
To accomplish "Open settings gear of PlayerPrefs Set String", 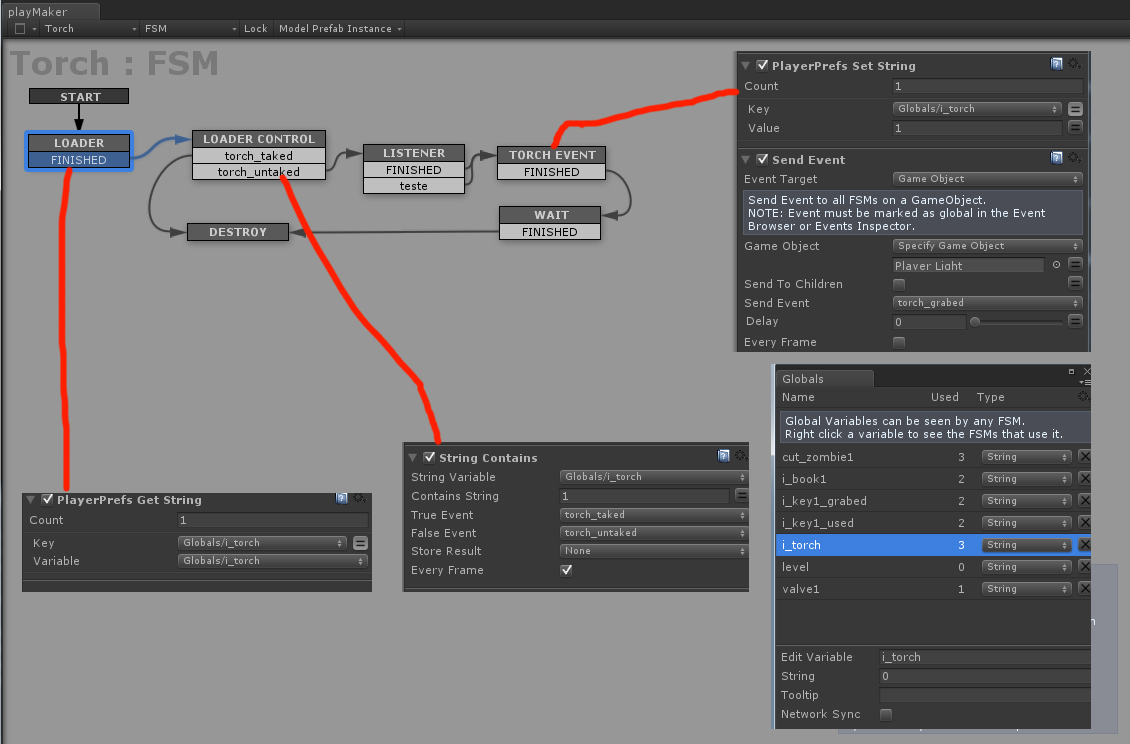I will 1074,64.
